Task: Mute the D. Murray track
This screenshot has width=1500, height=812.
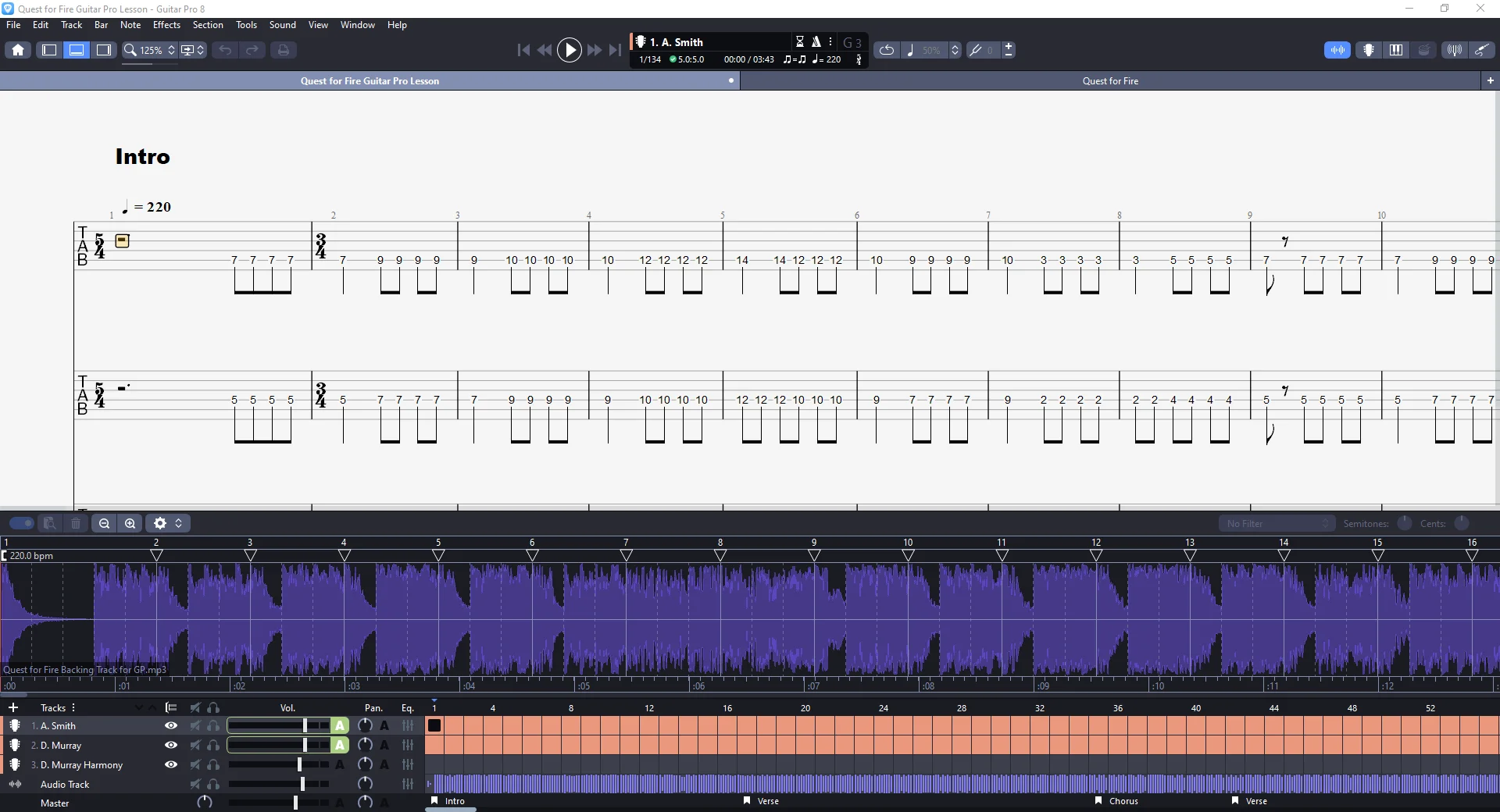Action: pos(195,745)
